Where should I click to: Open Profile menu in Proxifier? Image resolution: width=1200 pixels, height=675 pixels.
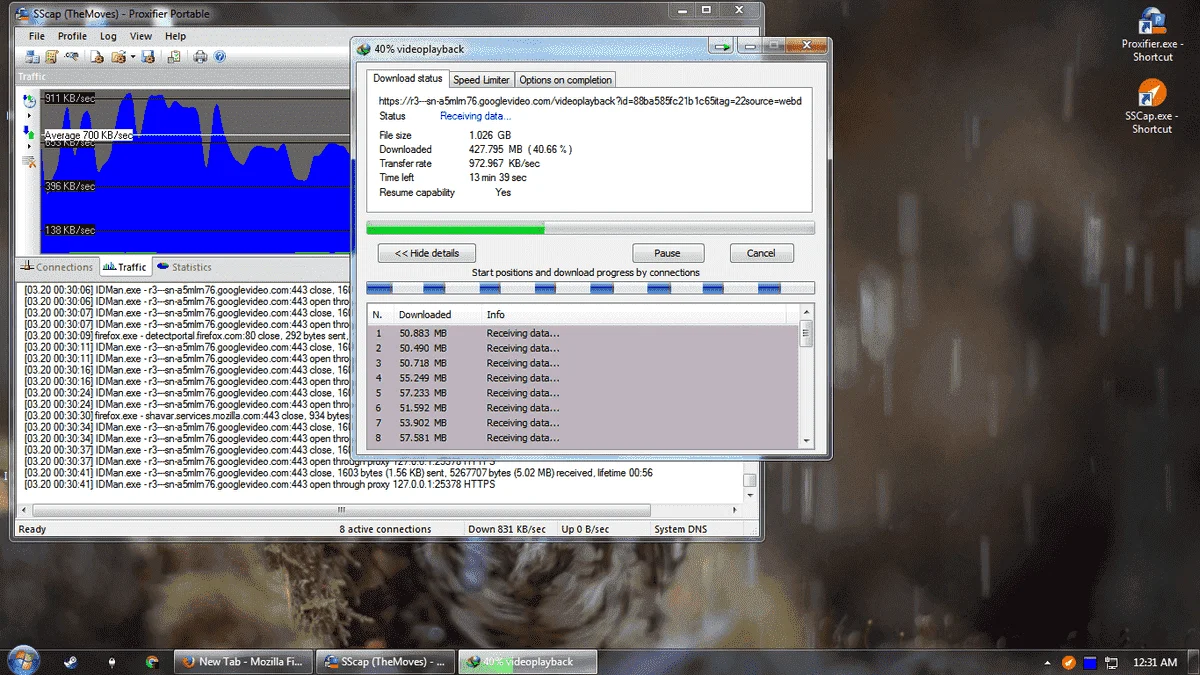click(72, 36)
